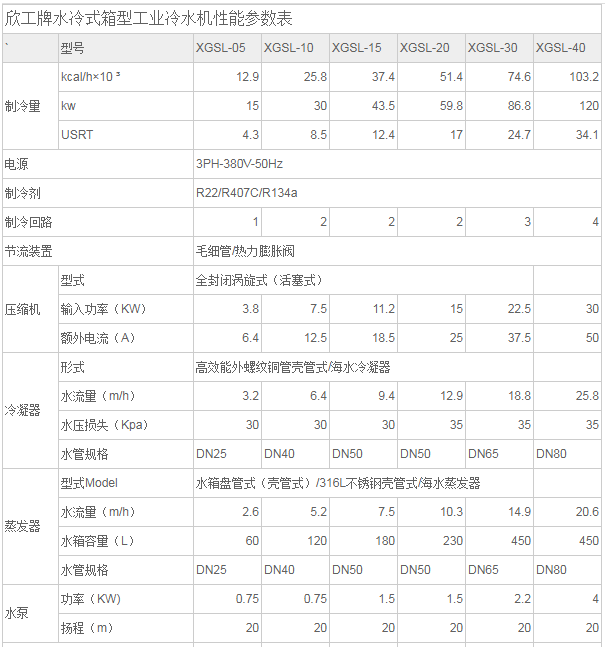Click the 制冷量 row group label
The image size is (605, 647).
[23, 106]
